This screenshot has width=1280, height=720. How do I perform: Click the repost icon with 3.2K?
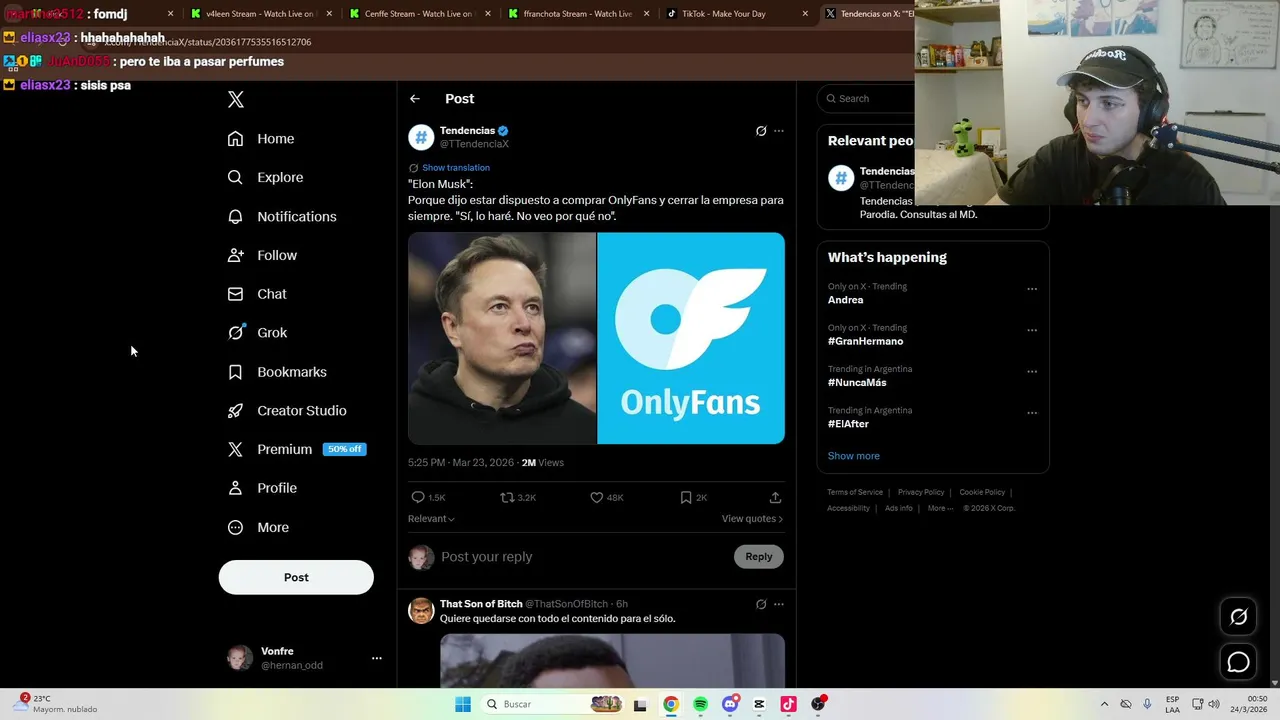point(507,497)
